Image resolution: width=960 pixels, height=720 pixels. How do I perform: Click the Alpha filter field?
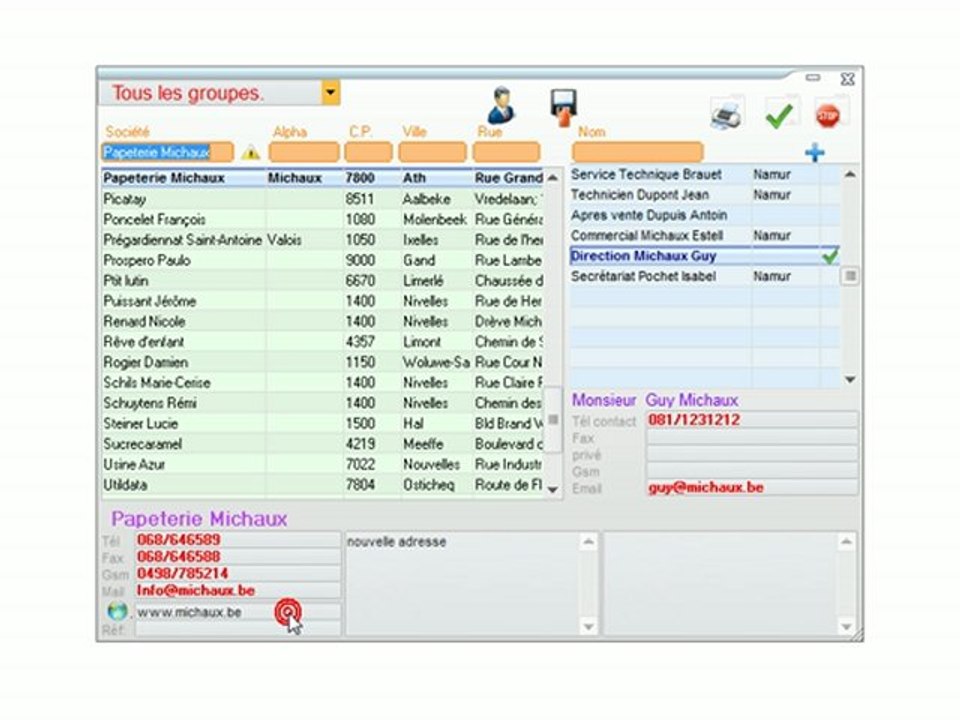coord(304,152)
